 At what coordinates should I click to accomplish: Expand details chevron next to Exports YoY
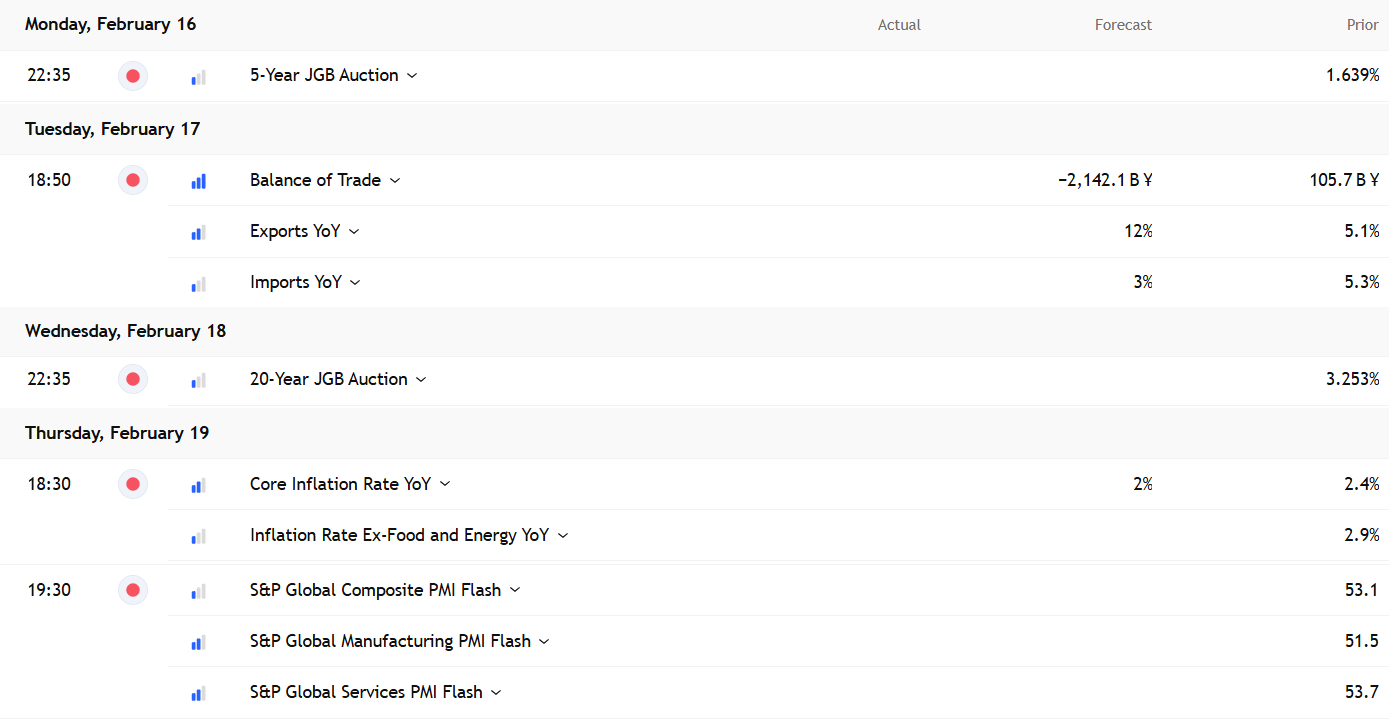point(354,232)
